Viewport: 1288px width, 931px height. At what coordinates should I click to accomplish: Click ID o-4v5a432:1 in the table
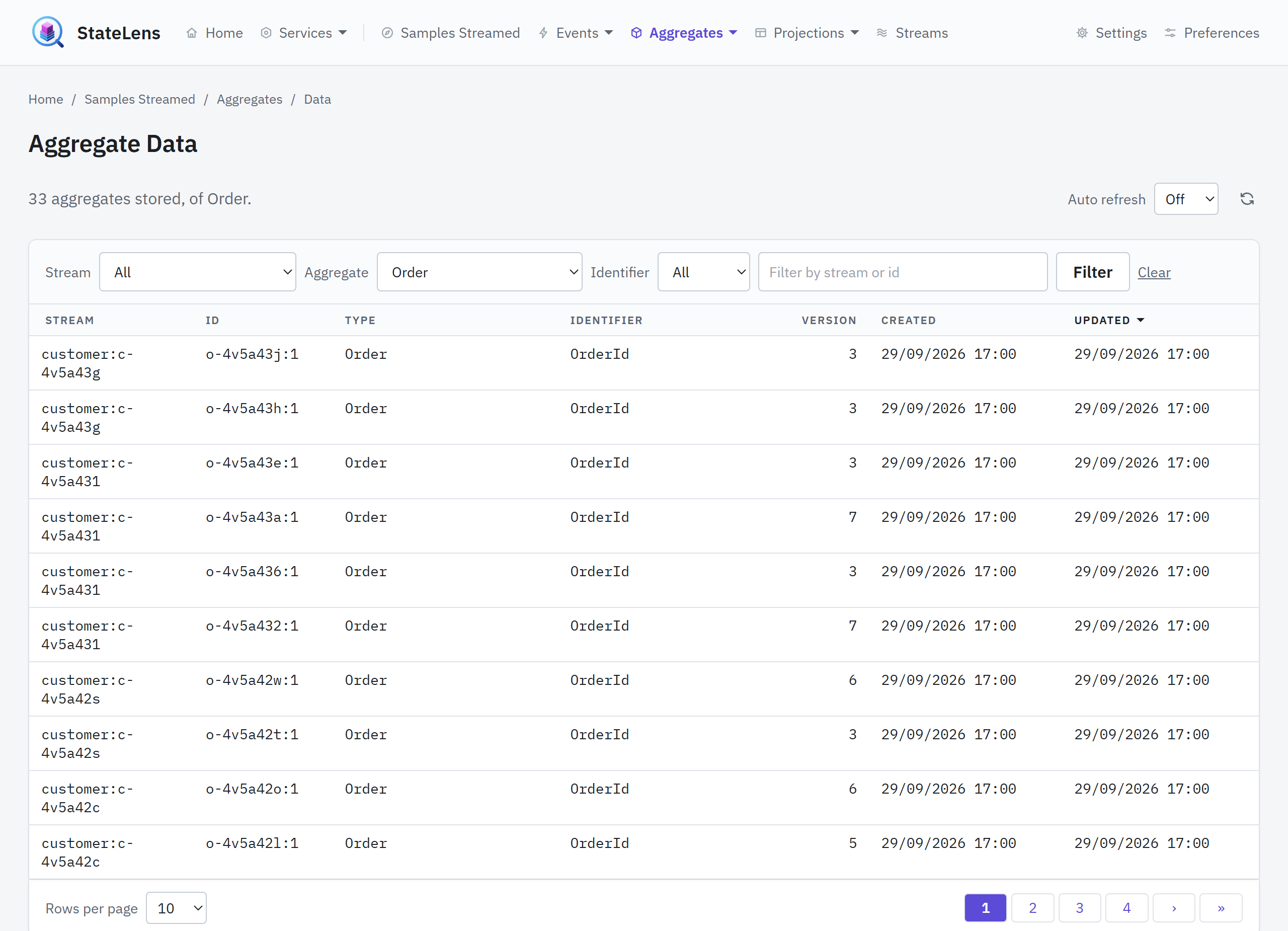252,626
